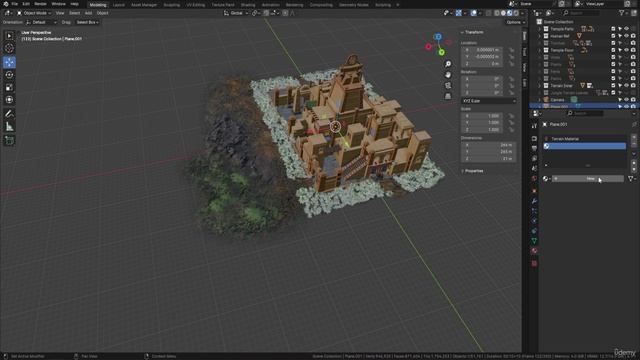Select the Add Cube tool in toolbar
Screen dimensions: 640x360
coord(9,141)
